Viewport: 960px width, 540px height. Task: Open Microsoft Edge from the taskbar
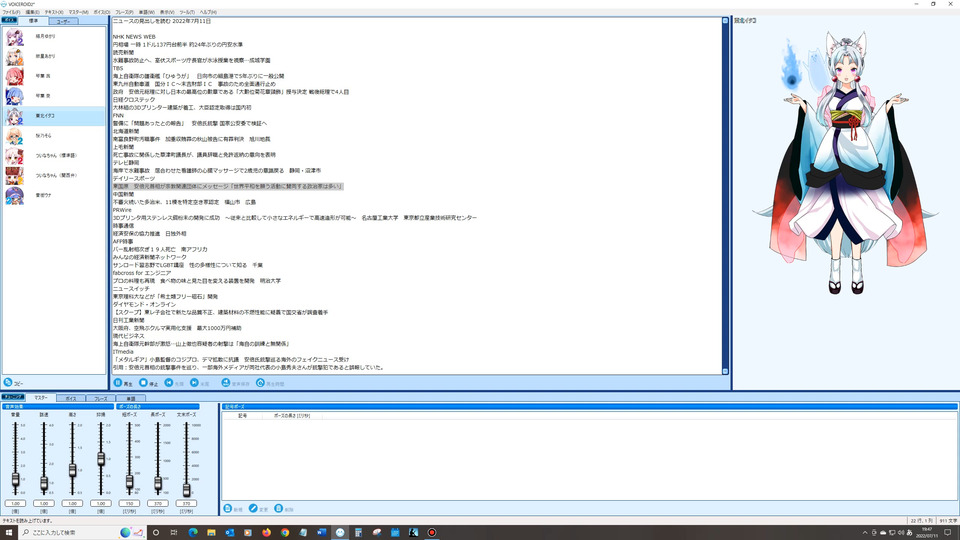193,532
